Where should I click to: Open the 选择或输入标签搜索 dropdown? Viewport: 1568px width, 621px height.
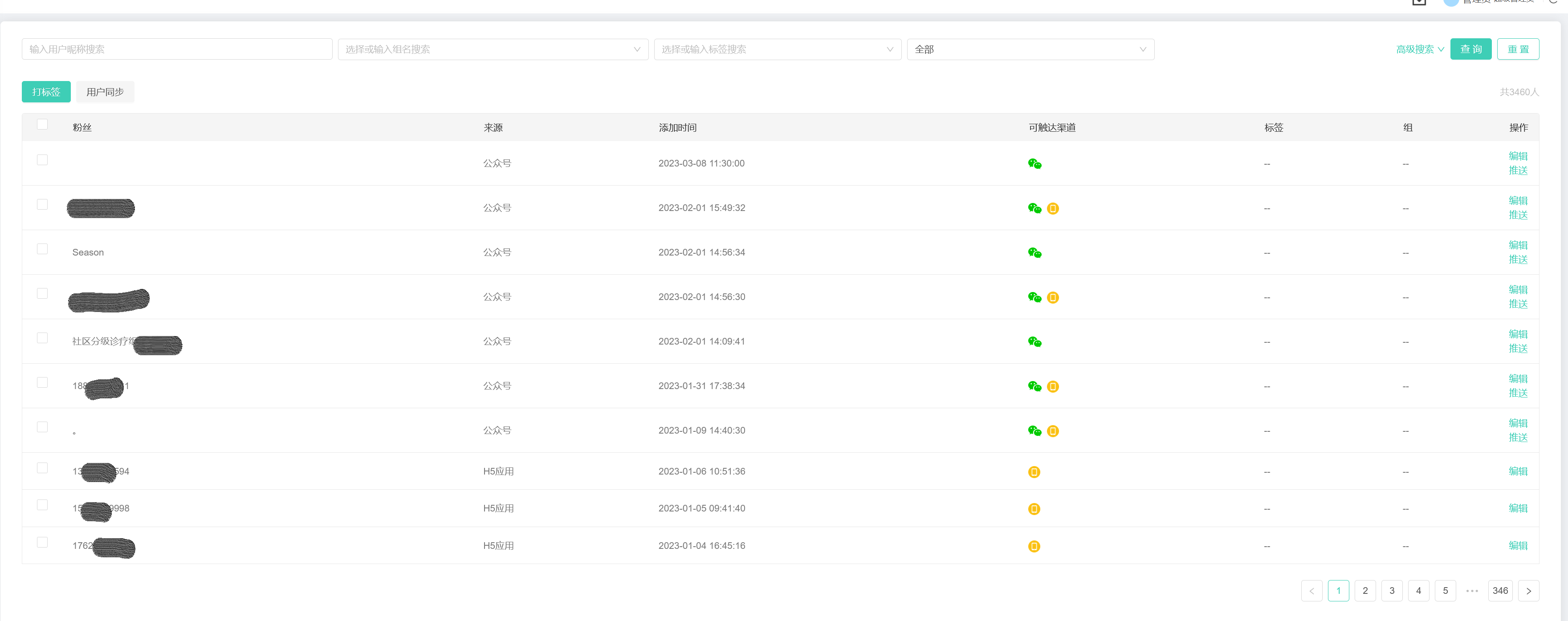(x=777, y=49)
